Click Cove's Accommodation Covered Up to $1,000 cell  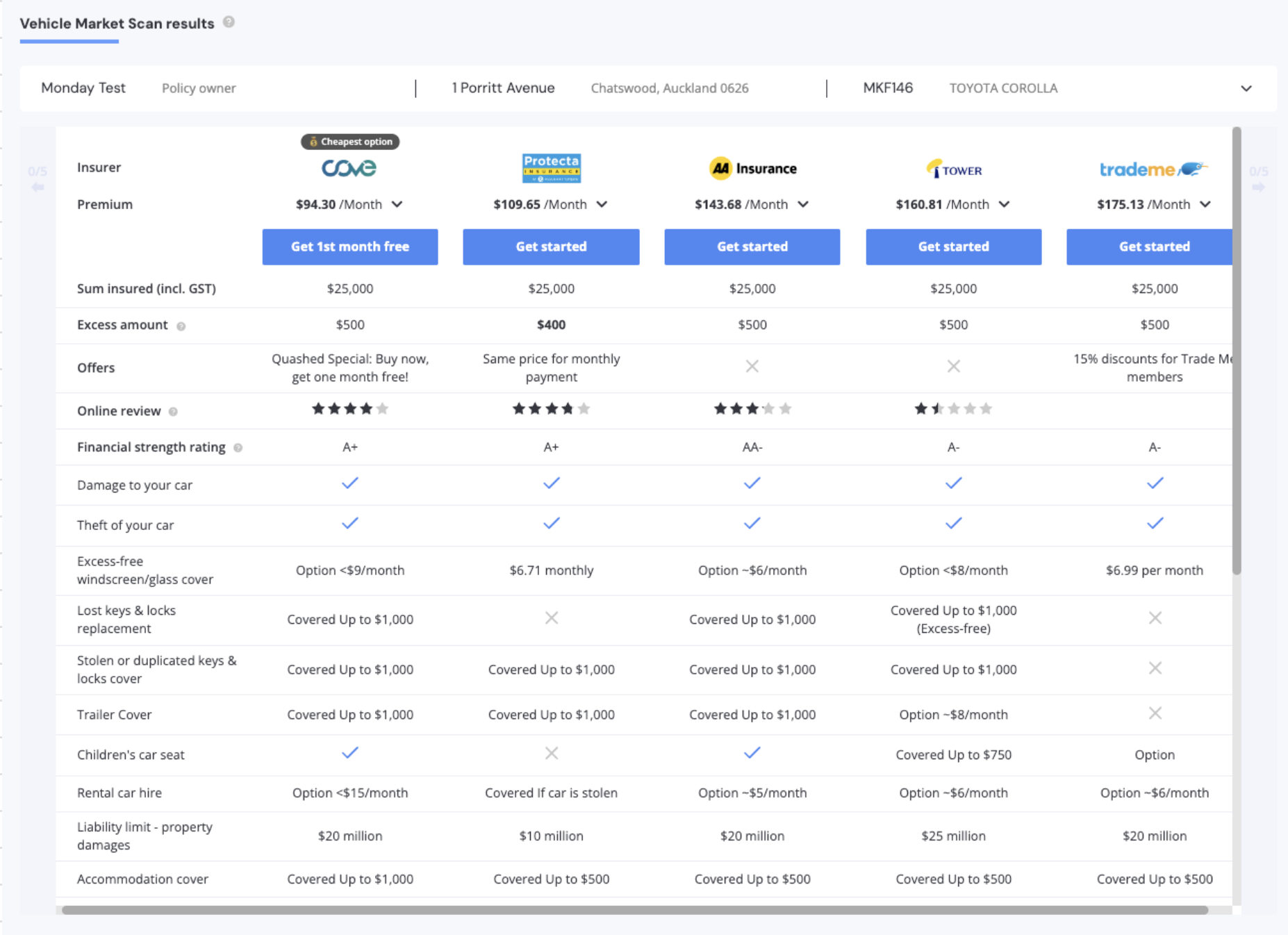(350, 879)
